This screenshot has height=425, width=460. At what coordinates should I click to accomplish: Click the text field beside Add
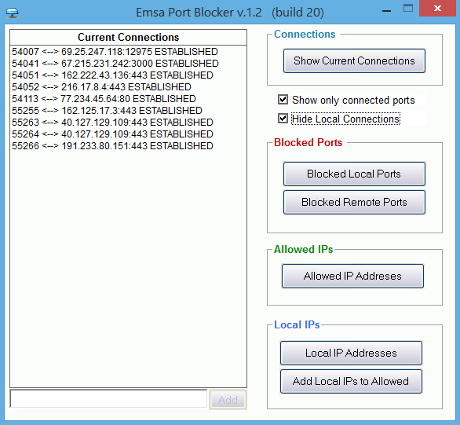(x=108, y=399)
